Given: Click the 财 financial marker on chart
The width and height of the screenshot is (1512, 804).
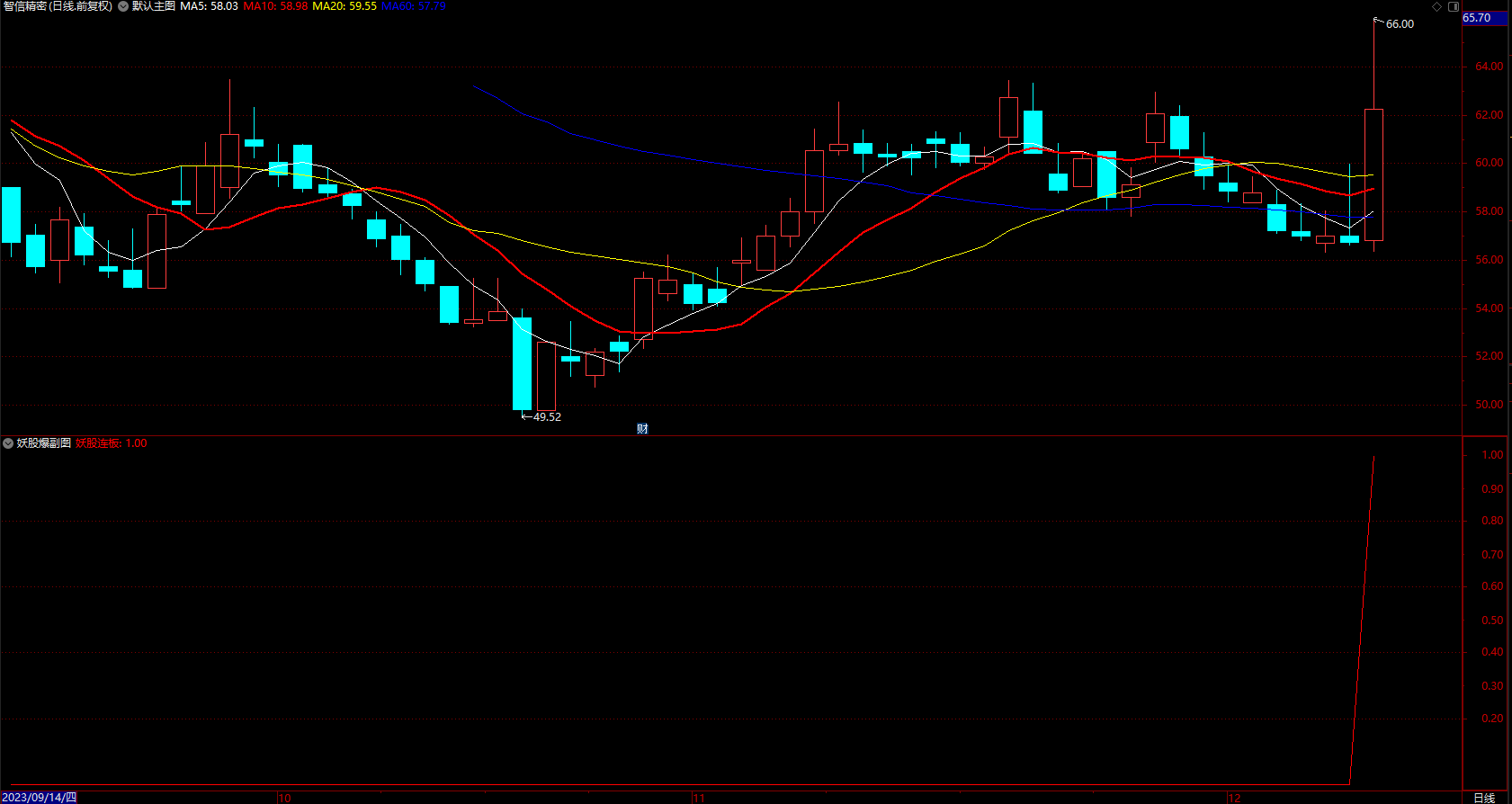Looking at the screenshot, I should coord(642,429).
